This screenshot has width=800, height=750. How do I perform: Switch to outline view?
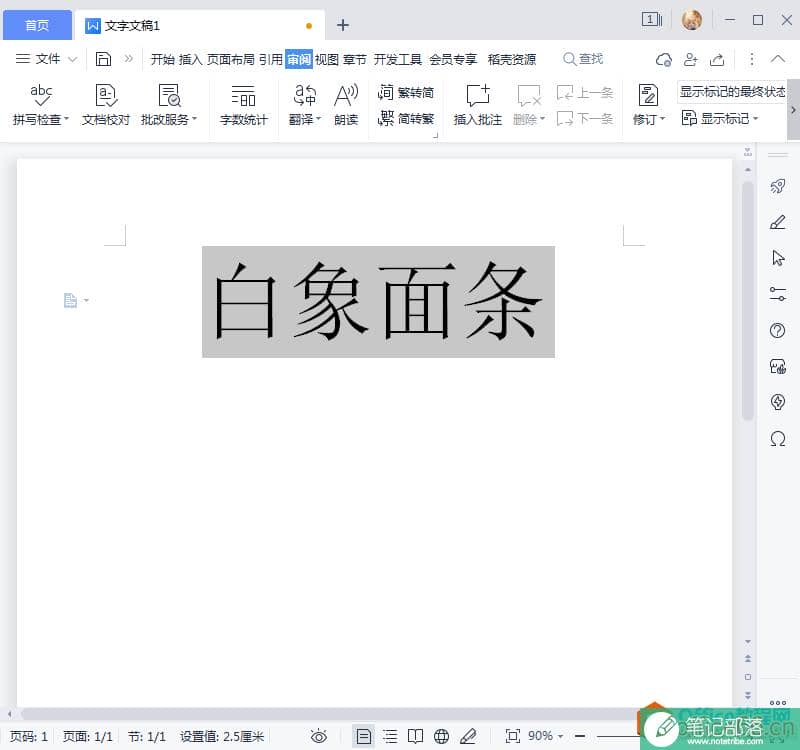pyautogui.click(x=390, y=736)
